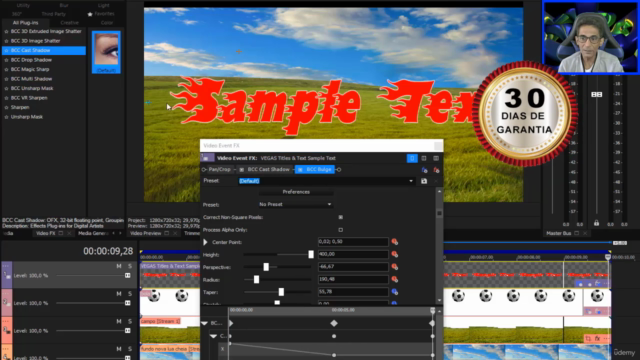
Task: Open the Creative category tab
Action: click(69, 23)
